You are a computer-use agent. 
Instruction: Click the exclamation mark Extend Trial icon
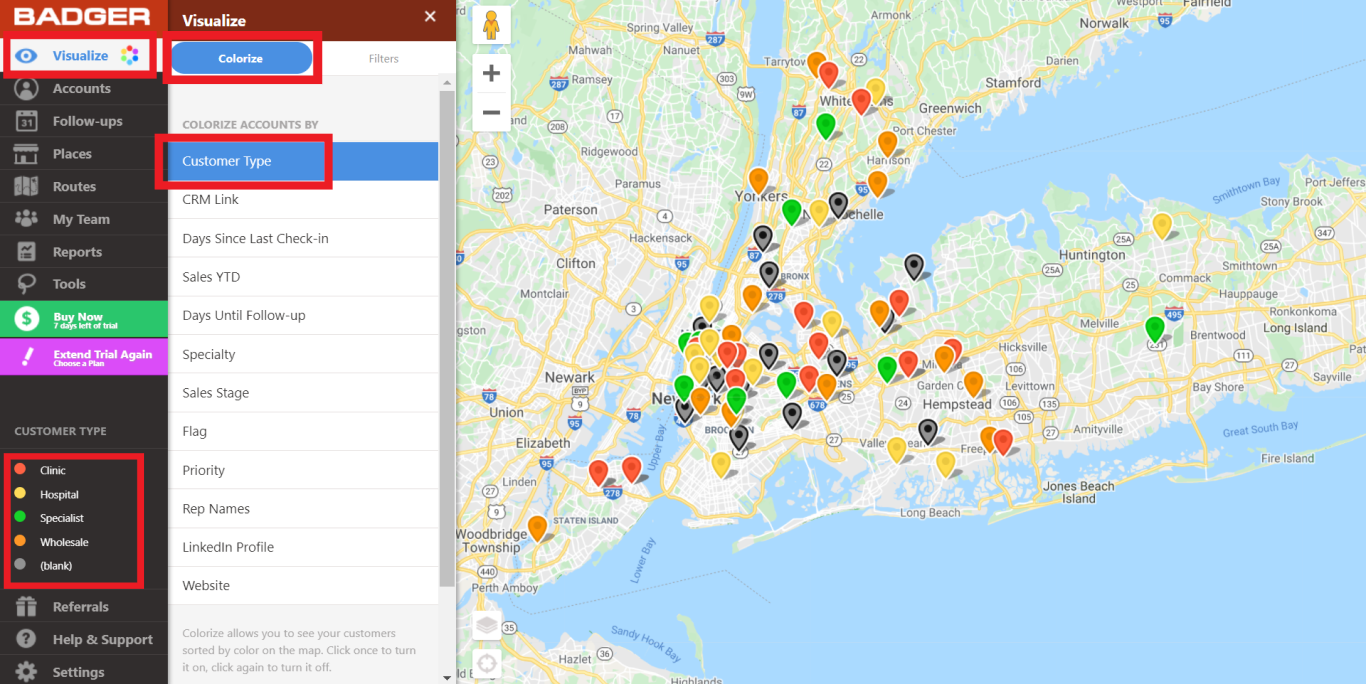pyautogui.click(x=27, y=356)
